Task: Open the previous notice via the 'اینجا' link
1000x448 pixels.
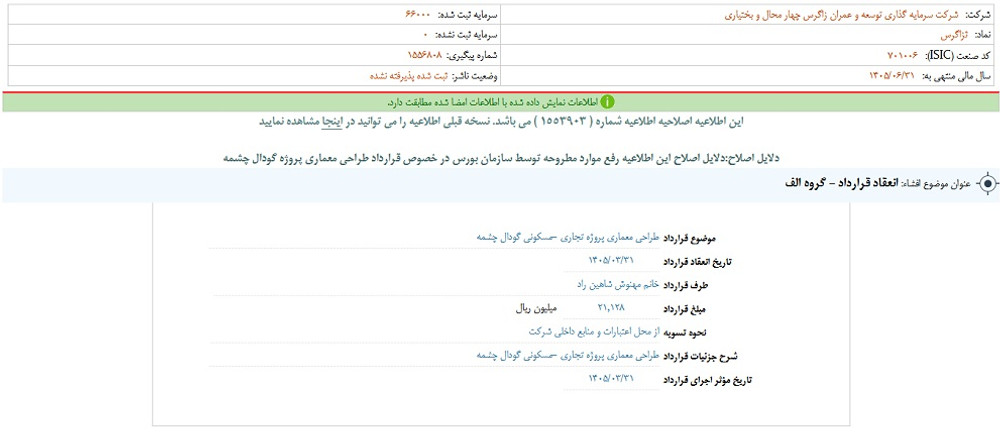Action: pyautogui.click(x=332, y=122)
